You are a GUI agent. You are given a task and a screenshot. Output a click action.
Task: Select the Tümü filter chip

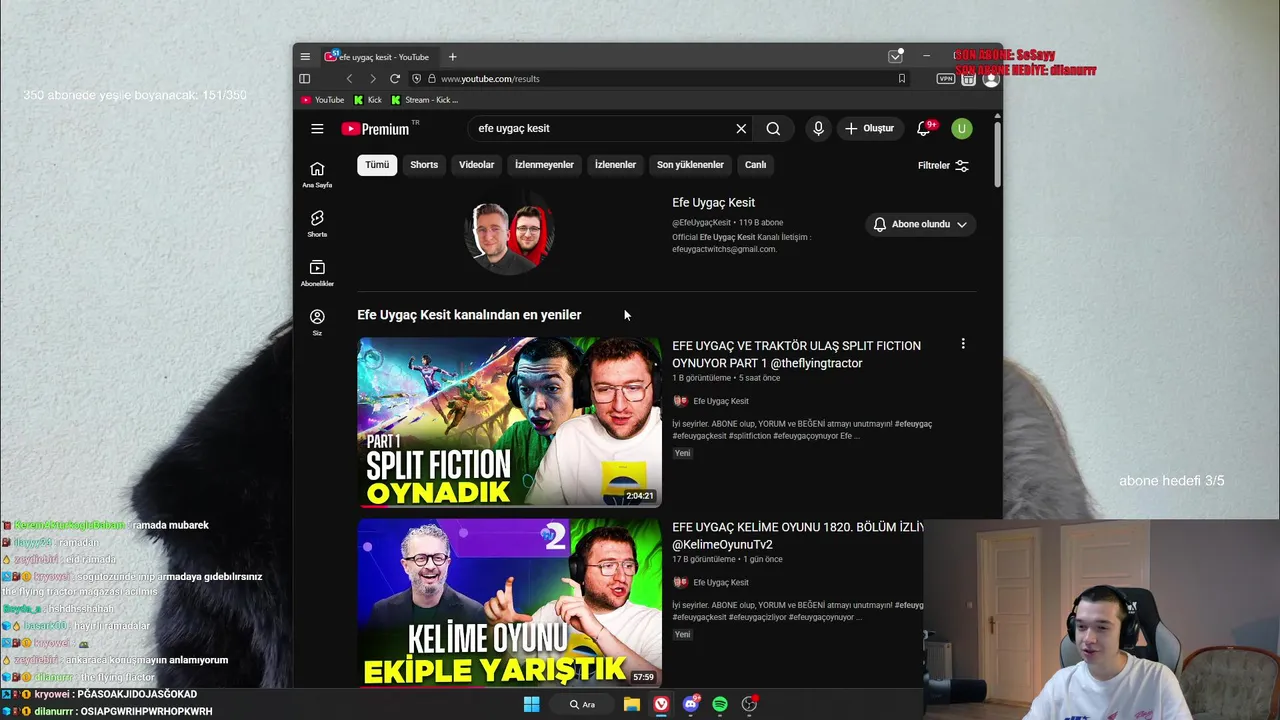click(x=377, y=165)
